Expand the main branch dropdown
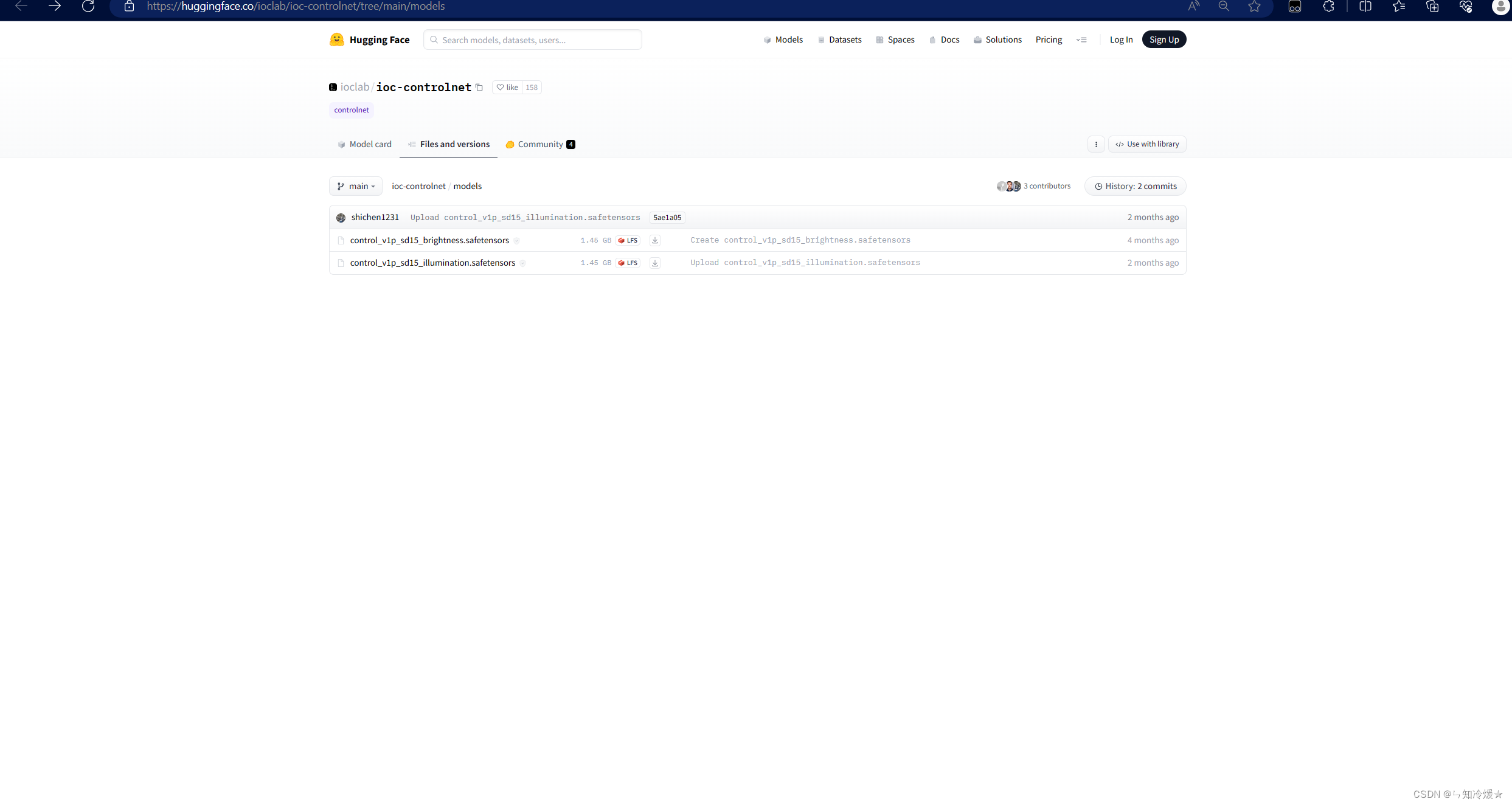Image resolution: width=1512 pixels, height=805 pixels. pos(356,185)
